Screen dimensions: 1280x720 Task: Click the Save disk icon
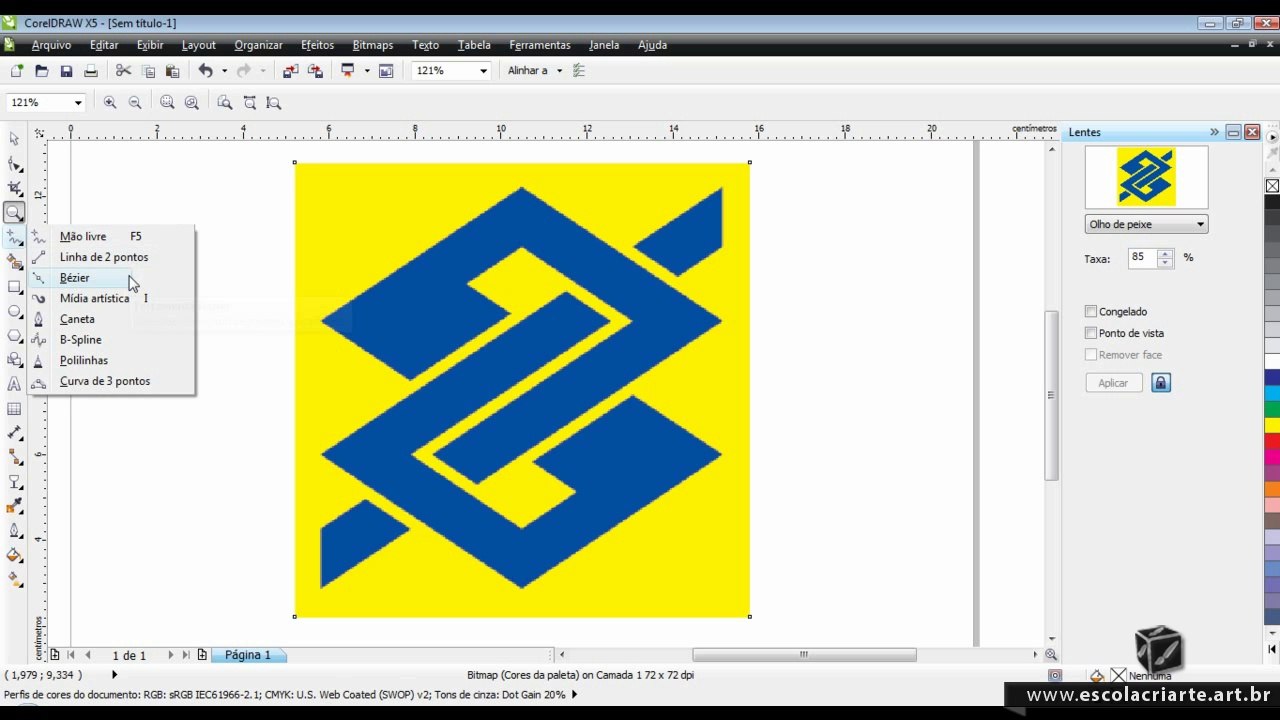click(66, 71)
